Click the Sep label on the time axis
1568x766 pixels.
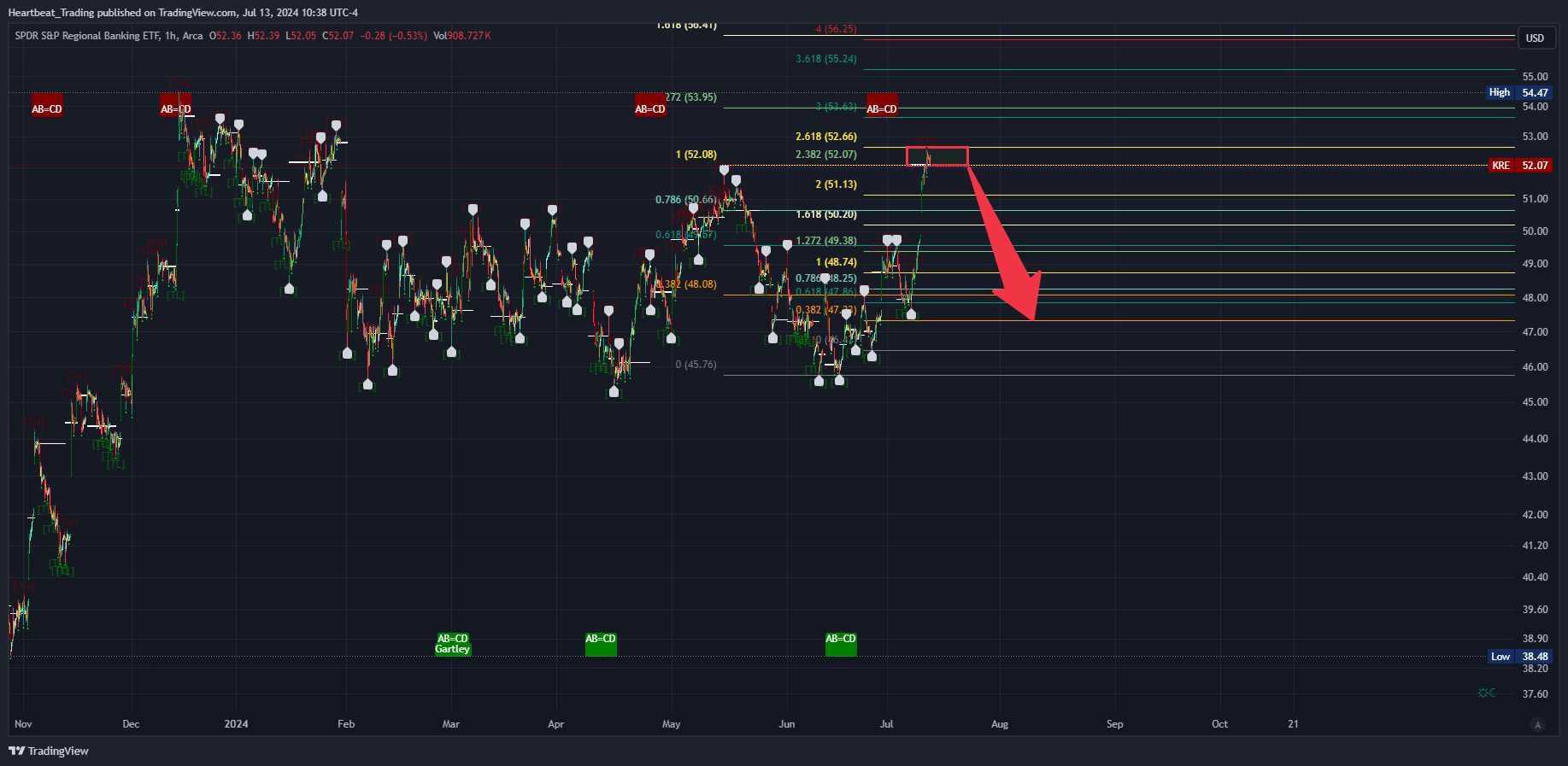(1115, 724)
